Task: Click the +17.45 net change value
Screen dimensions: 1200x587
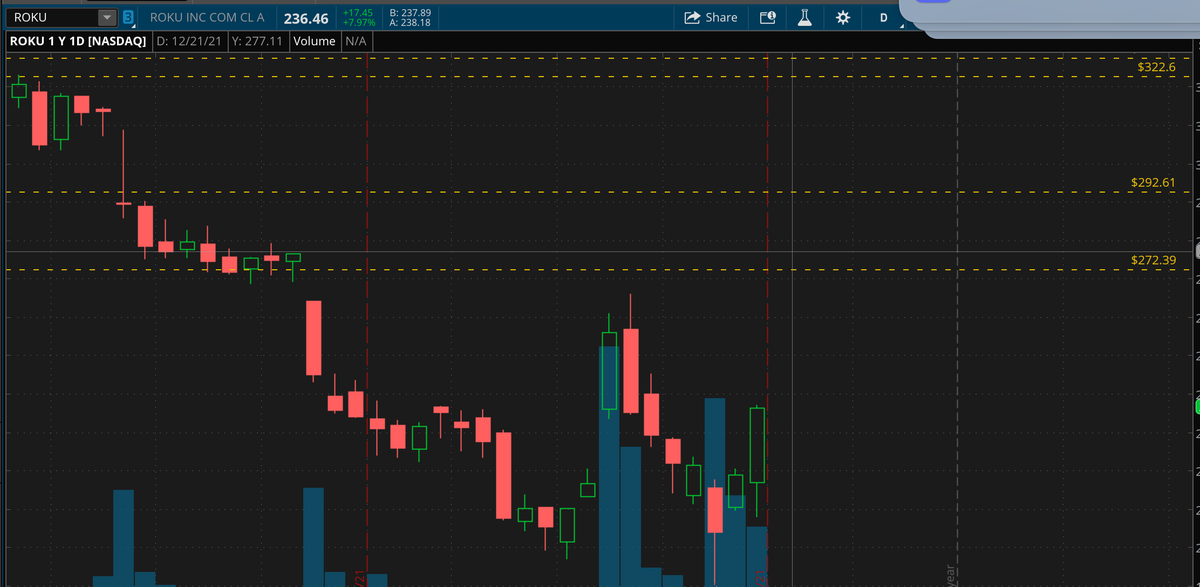Action: pyautogui.click(x=358, y=13)
